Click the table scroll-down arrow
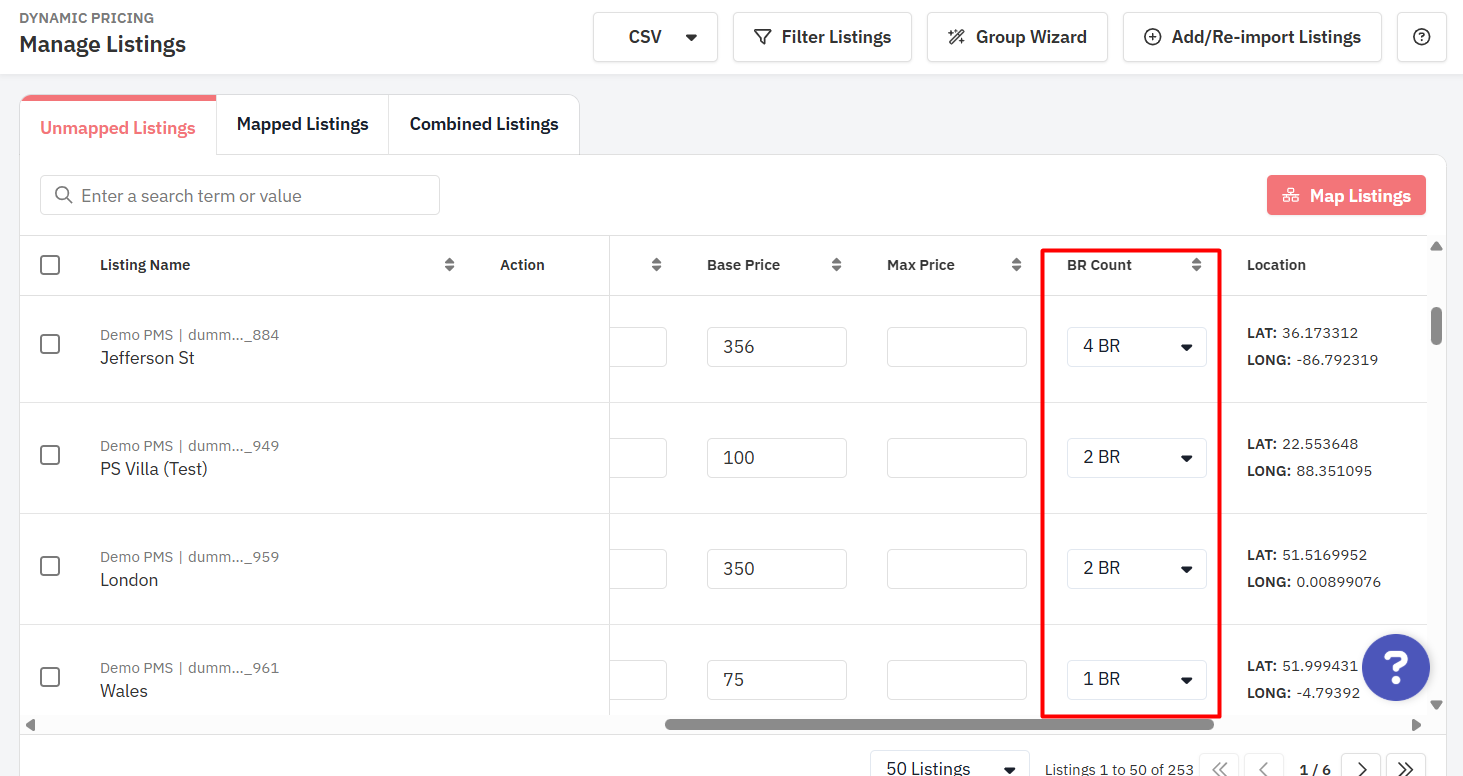 point(1436,705)
